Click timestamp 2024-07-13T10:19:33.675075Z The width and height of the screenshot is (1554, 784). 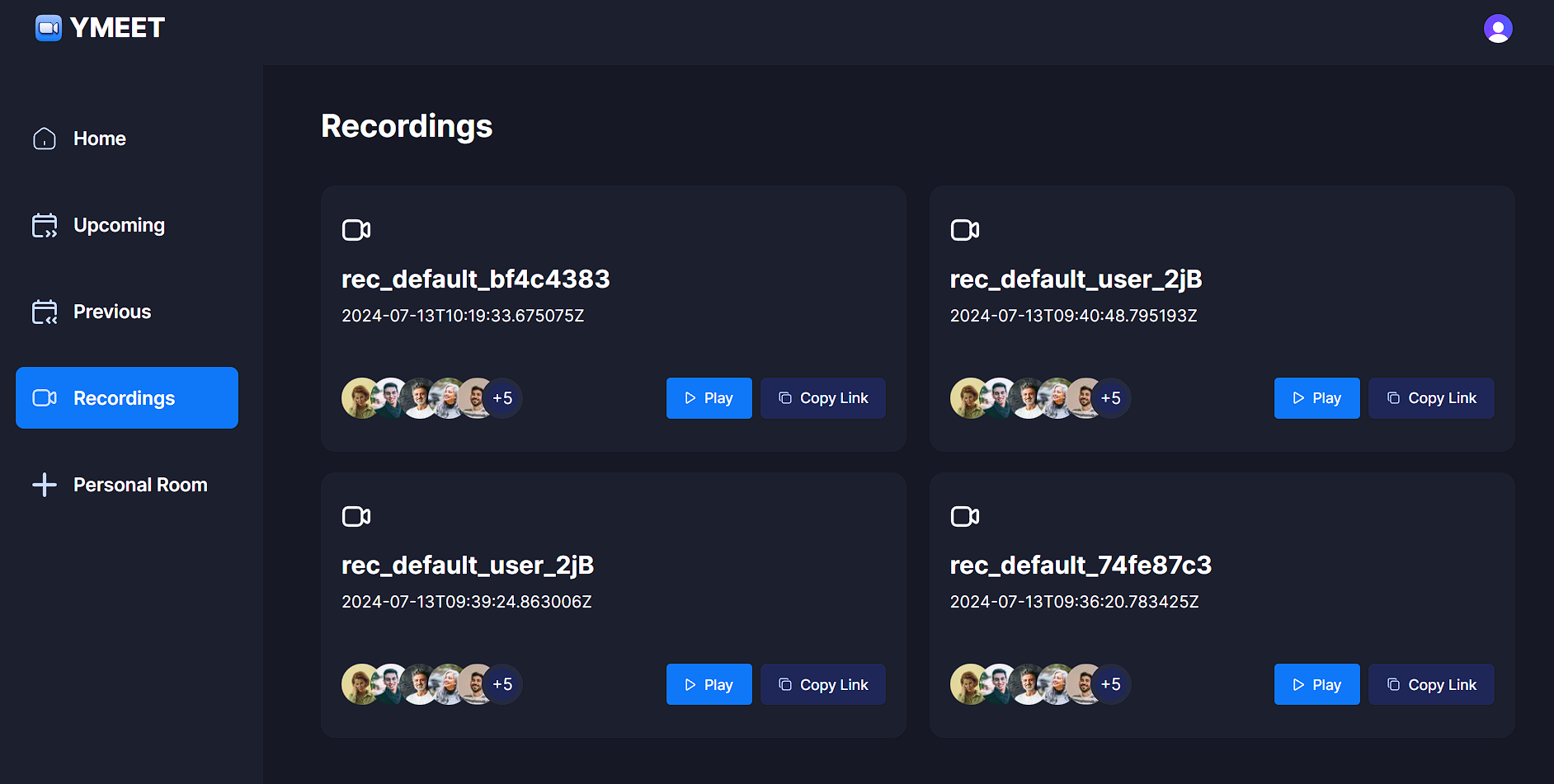point(463,316)
